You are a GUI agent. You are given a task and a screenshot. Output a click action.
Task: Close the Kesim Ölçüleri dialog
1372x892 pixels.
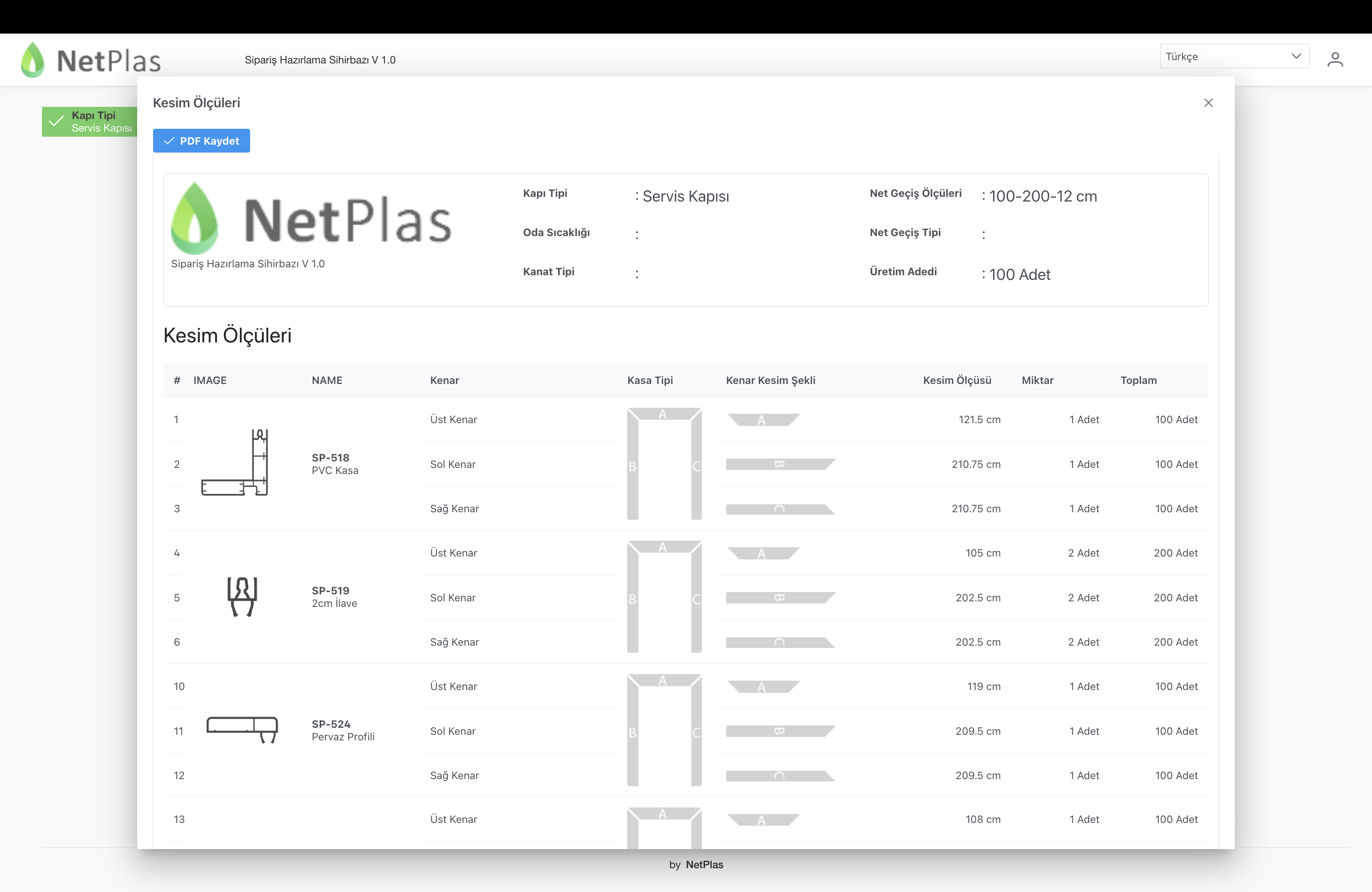(x=1208, y=103)
